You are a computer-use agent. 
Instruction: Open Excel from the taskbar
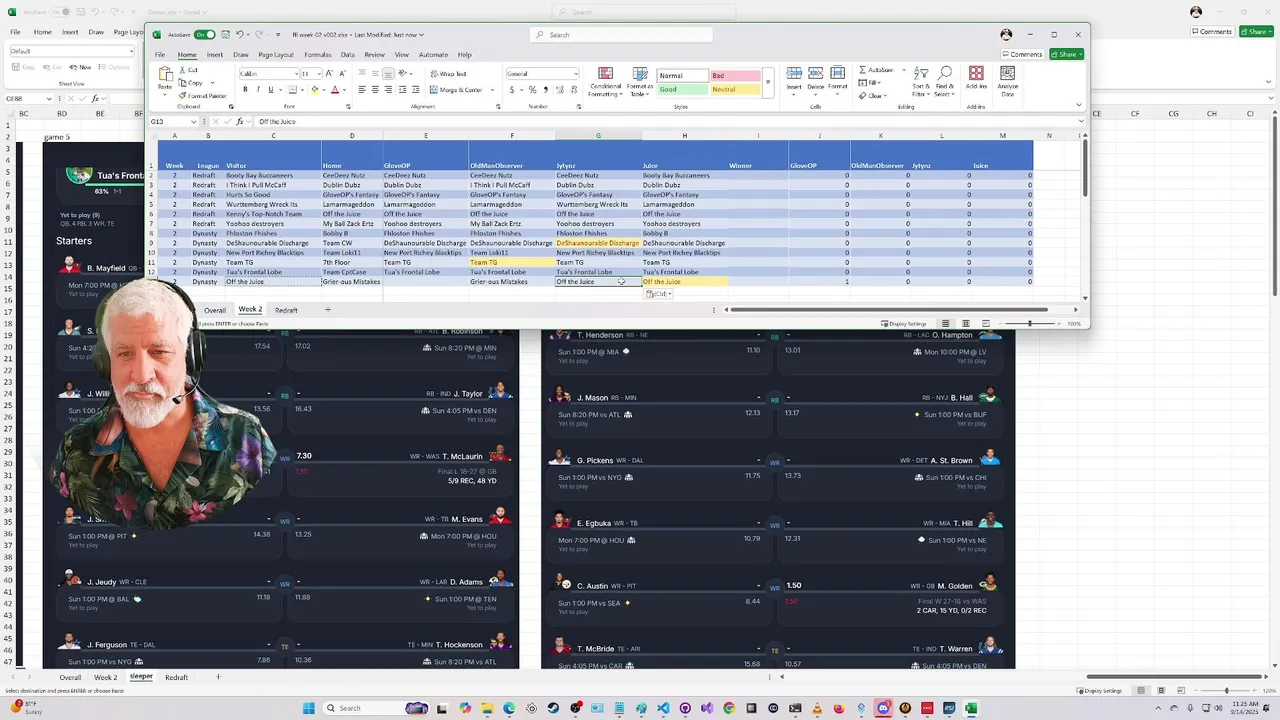pos(971,708)
